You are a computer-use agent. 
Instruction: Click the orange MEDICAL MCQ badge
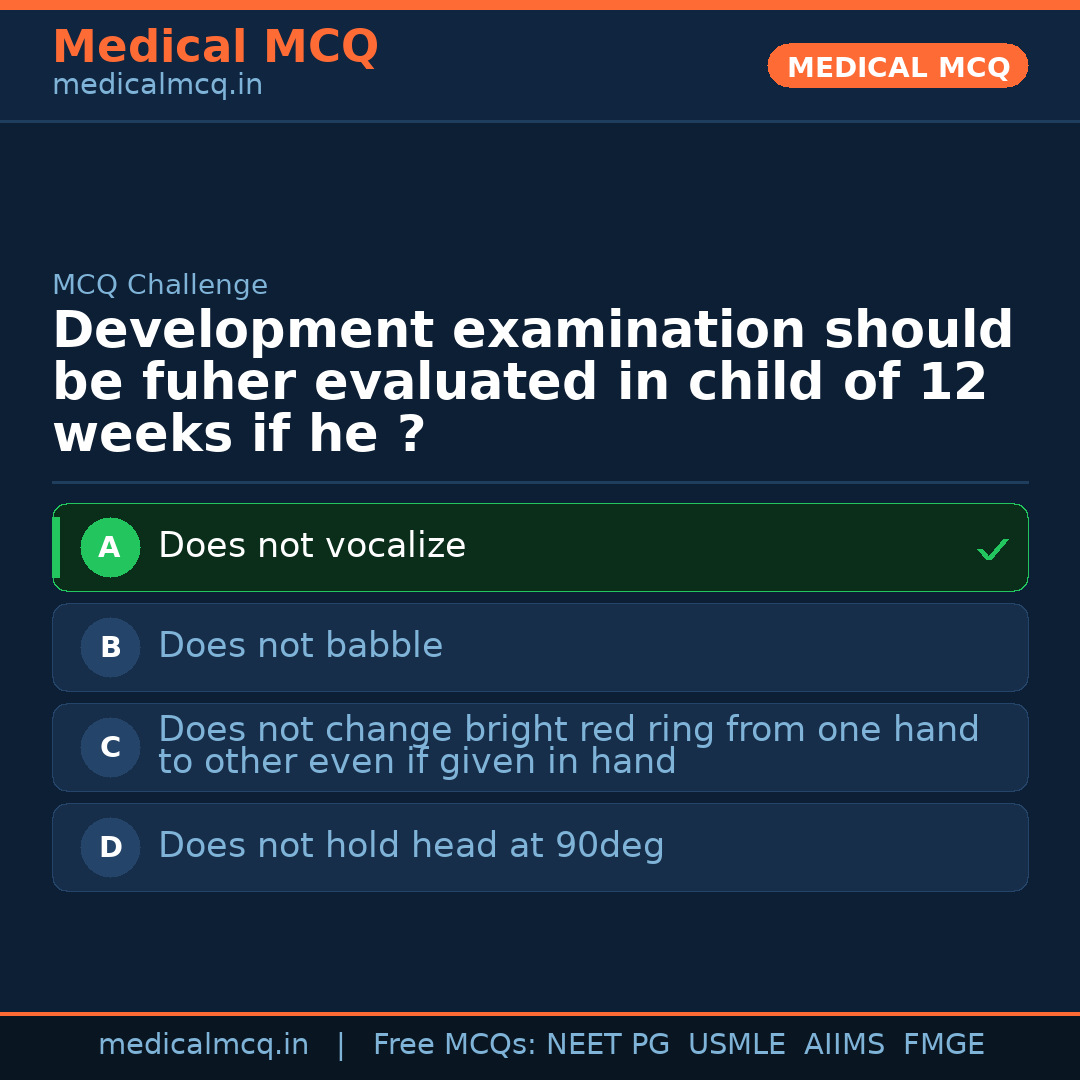(897, 67)
